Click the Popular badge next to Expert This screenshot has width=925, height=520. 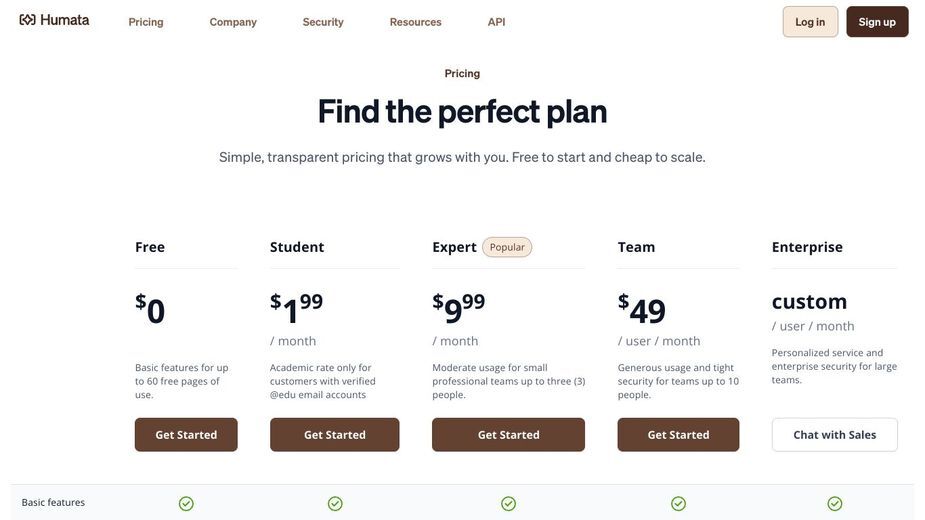[507, 247]
